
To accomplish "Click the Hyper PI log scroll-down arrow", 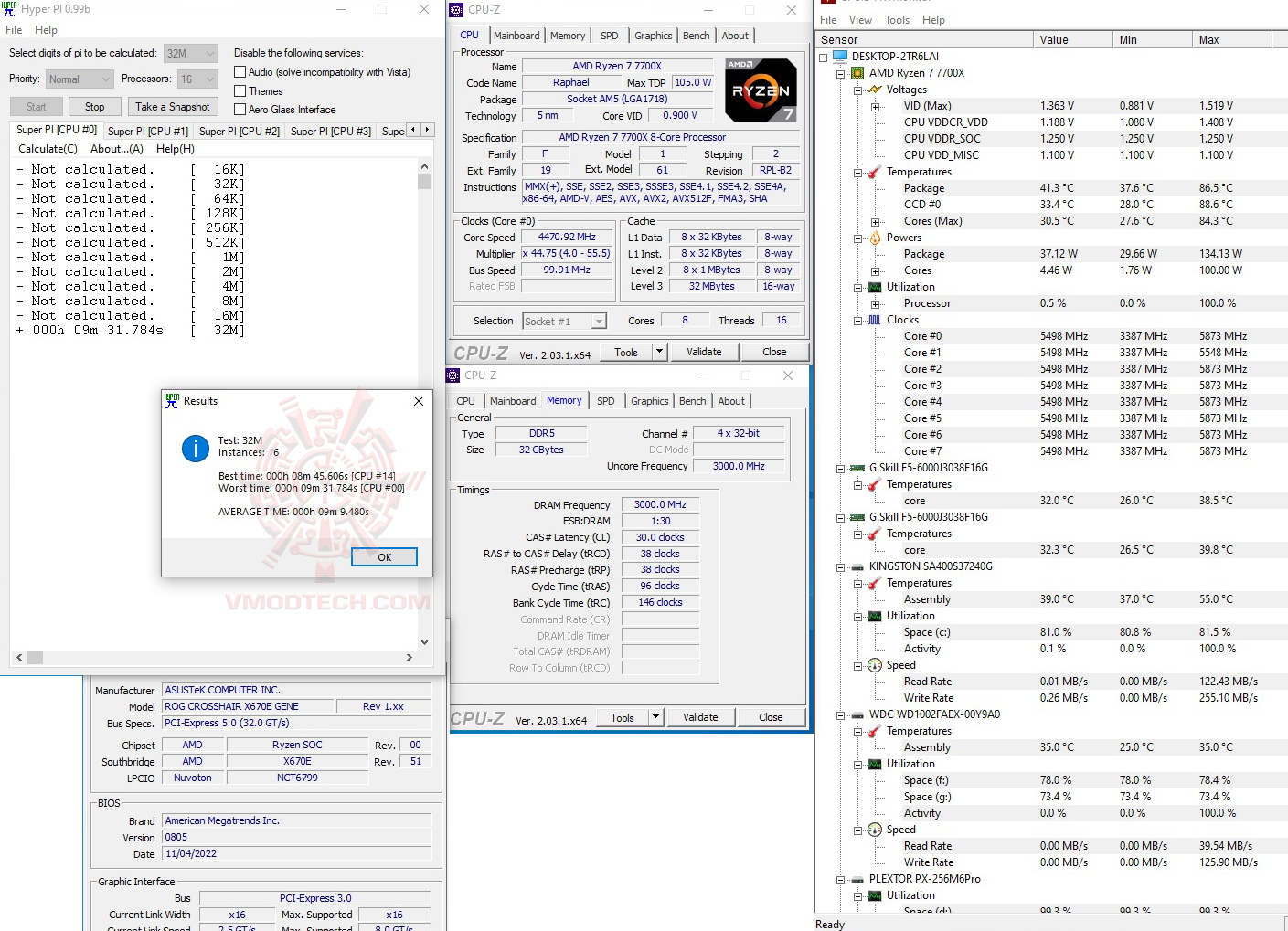I will [424, 642].
